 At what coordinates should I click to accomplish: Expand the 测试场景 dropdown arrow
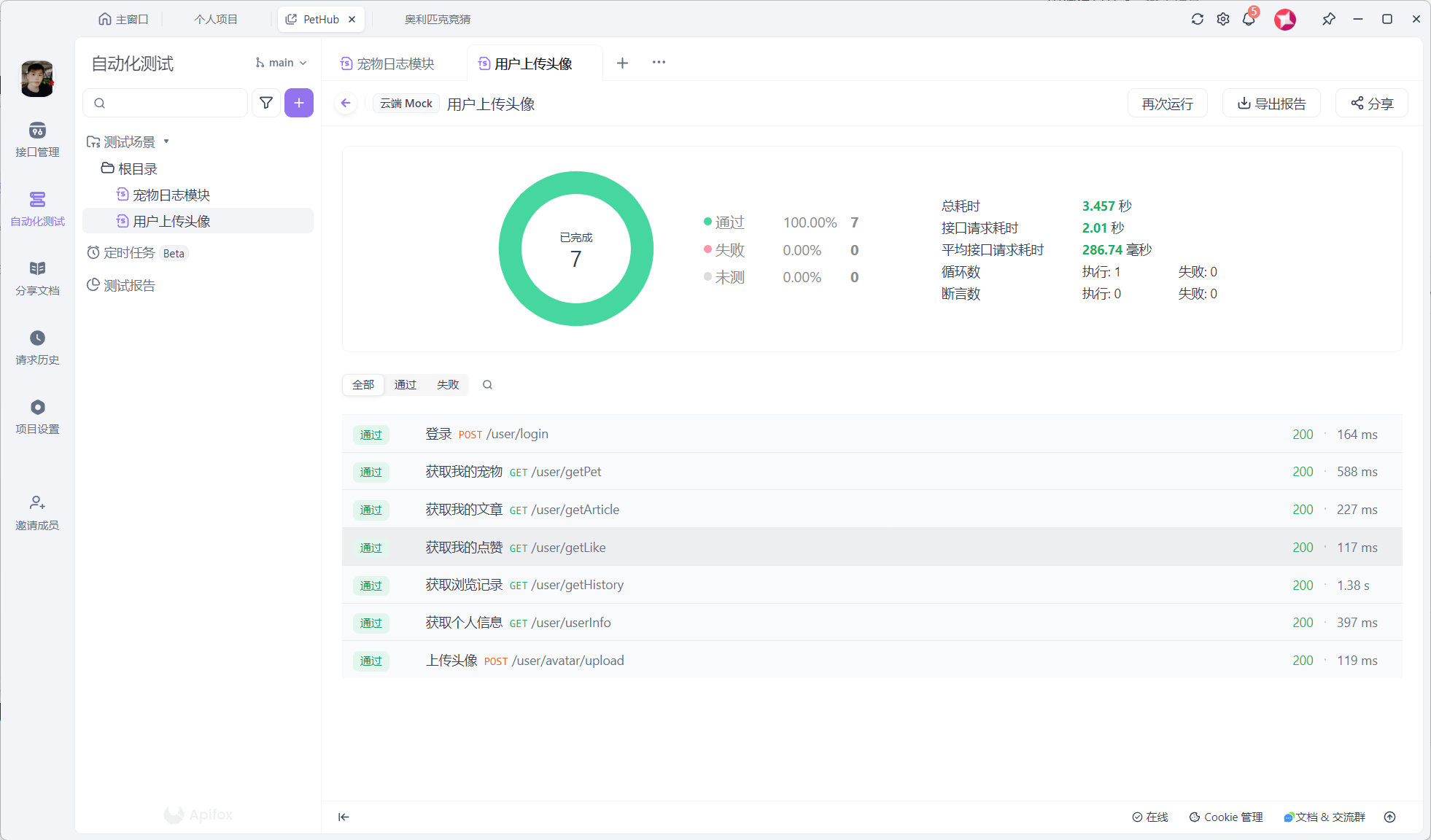click(166, 141)
